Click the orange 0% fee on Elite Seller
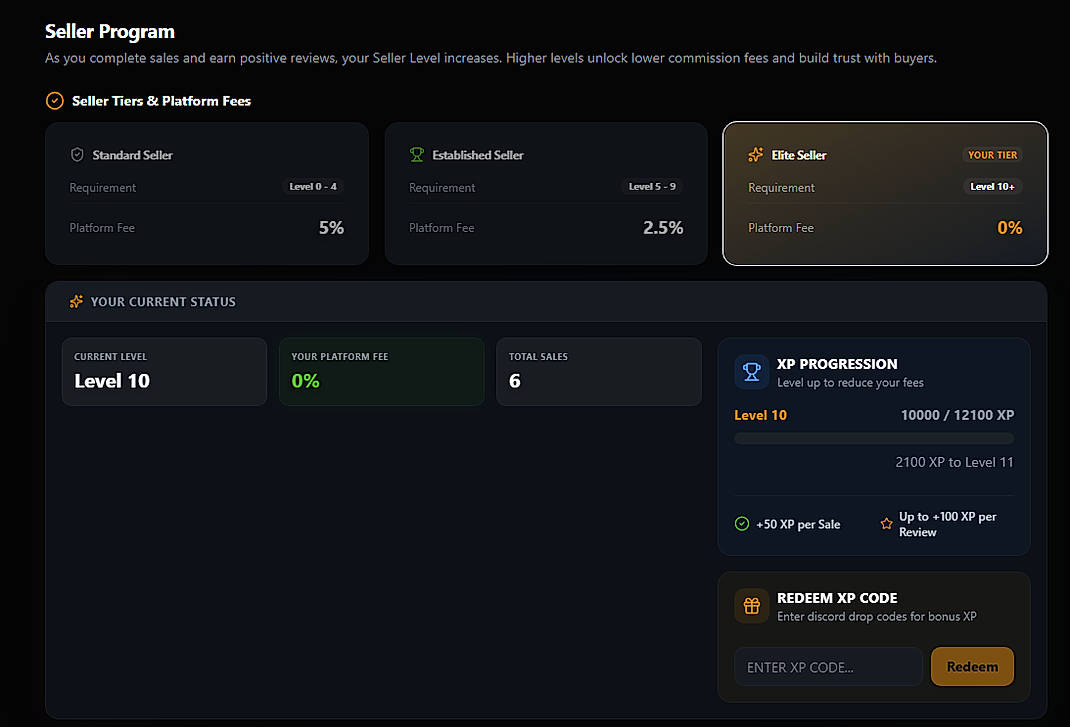 pyautogui.click(x=1009, y=227)
